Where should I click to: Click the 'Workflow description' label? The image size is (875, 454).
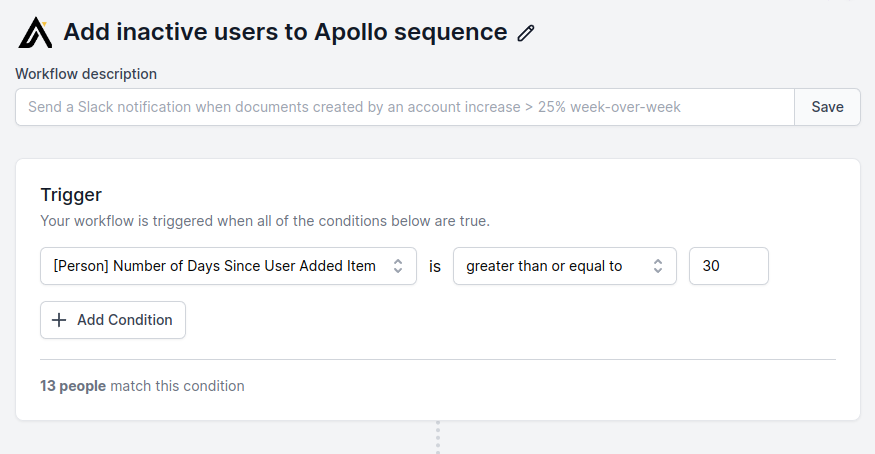[86, 73]
